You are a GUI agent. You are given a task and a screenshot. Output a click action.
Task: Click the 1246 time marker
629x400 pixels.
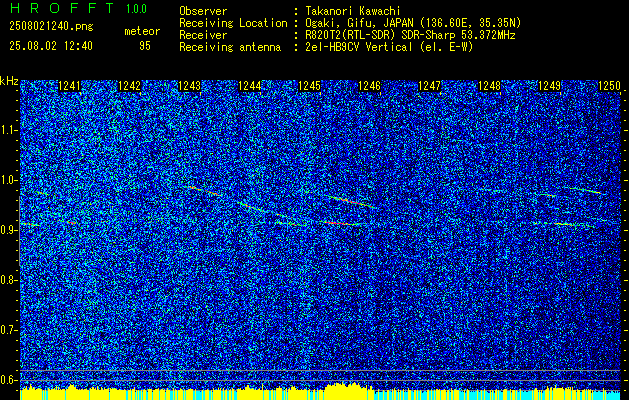point(369,86)
